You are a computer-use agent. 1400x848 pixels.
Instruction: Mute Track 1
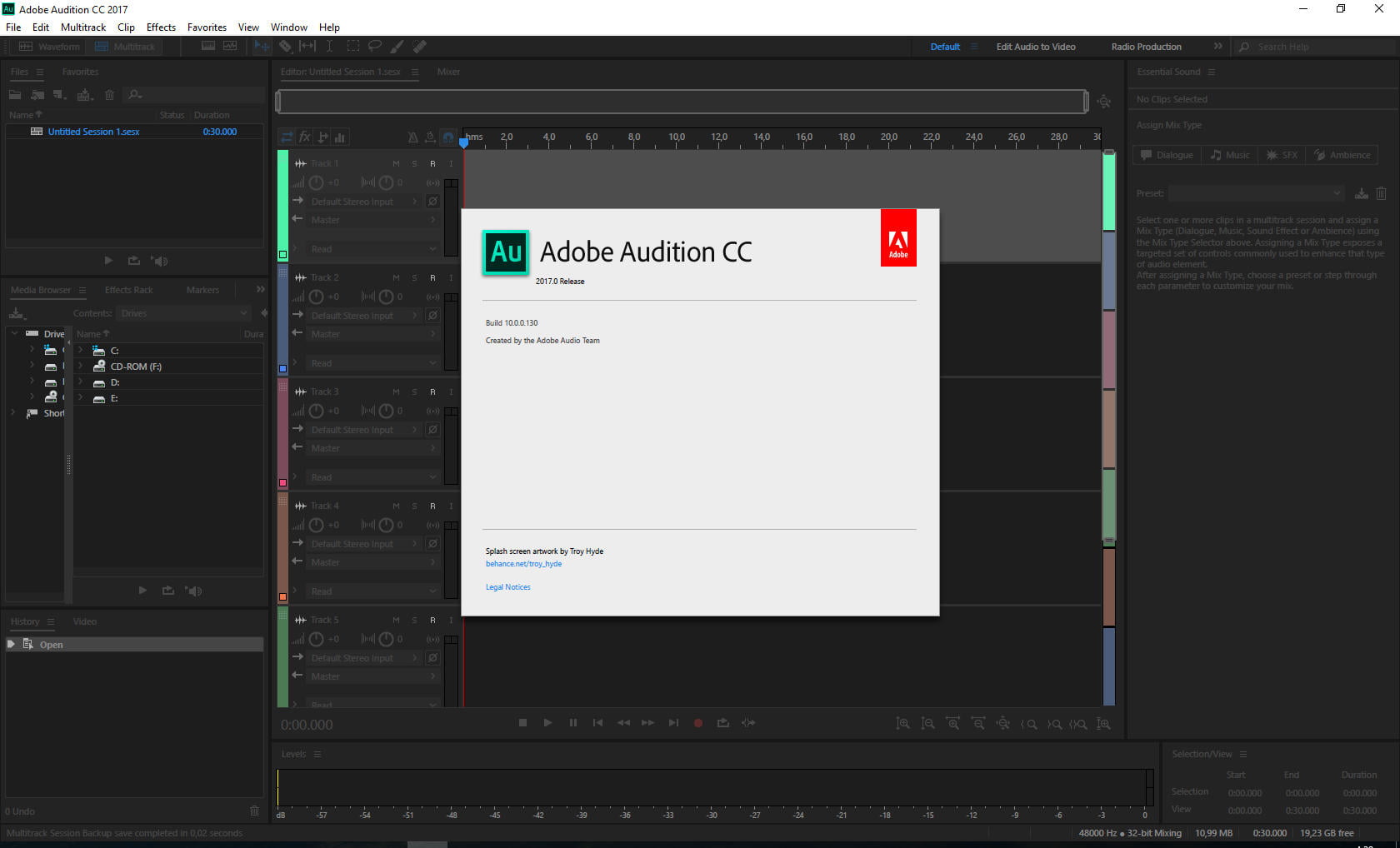tap(396, 163)
